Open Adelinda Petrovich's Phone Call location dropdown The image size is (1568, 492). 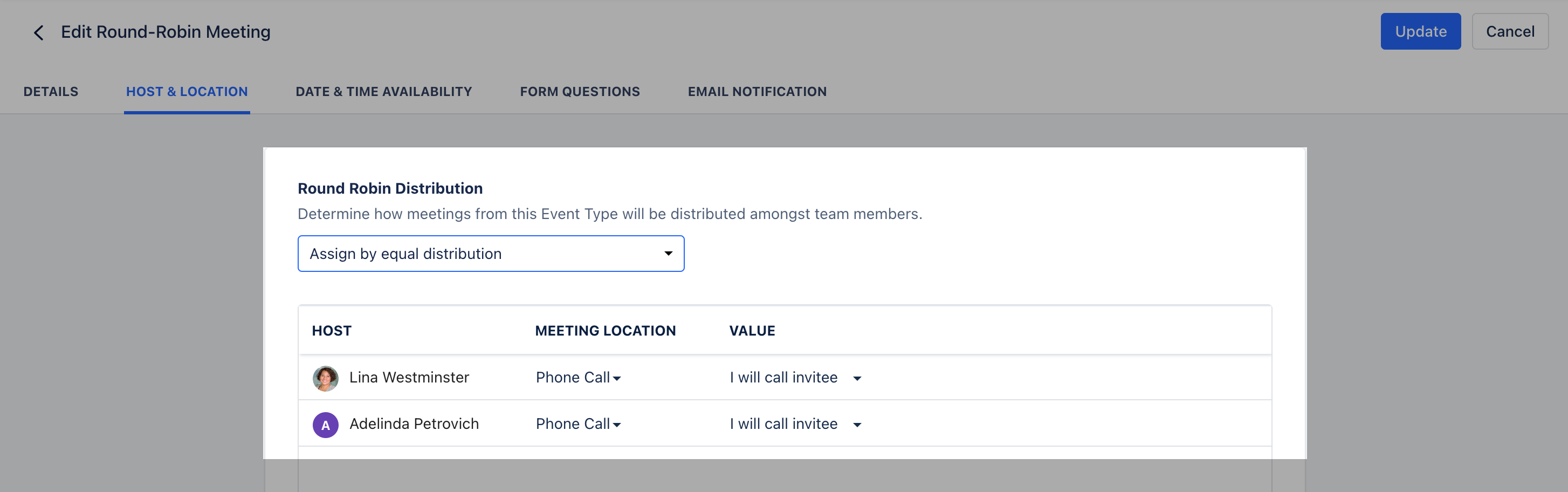tap(577, 424)
